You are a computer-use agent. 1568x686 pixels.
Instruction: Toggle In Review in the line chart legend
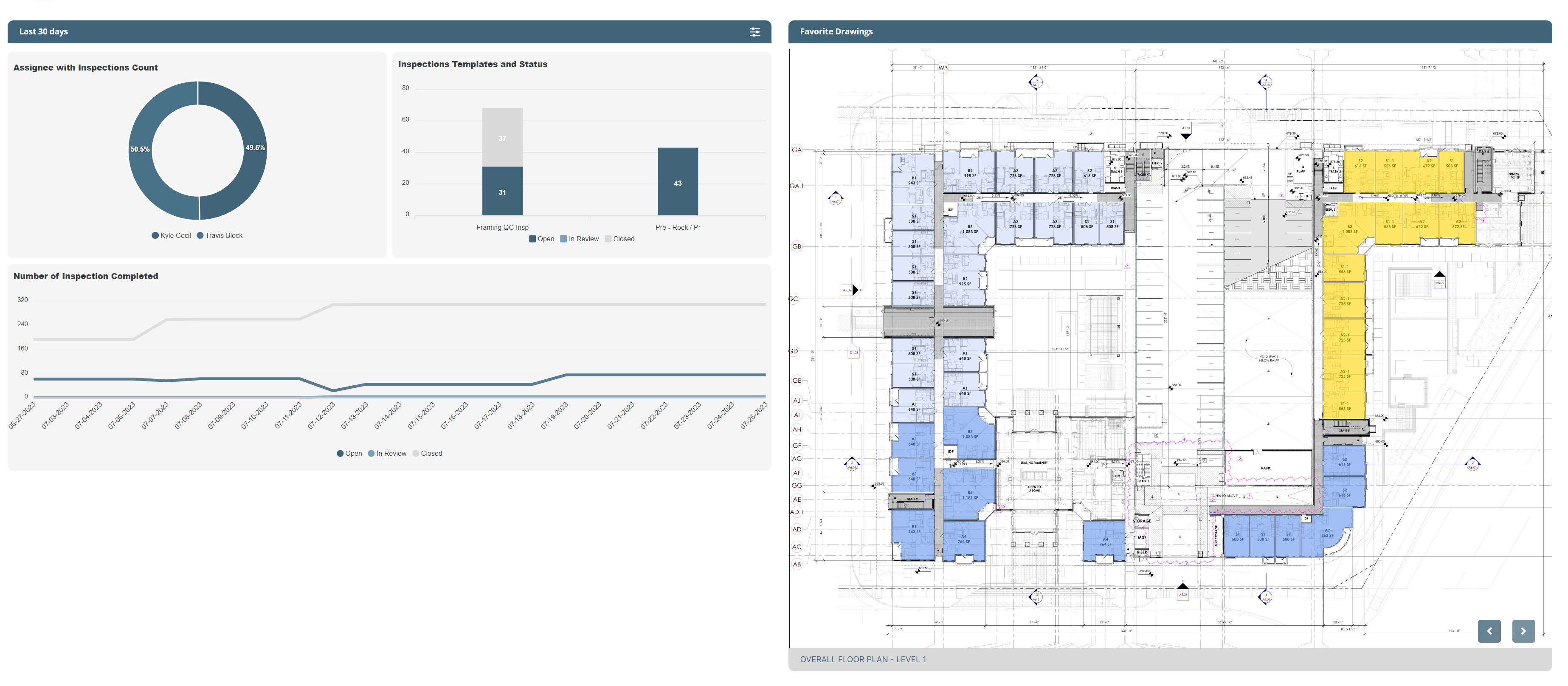[388, 453]
